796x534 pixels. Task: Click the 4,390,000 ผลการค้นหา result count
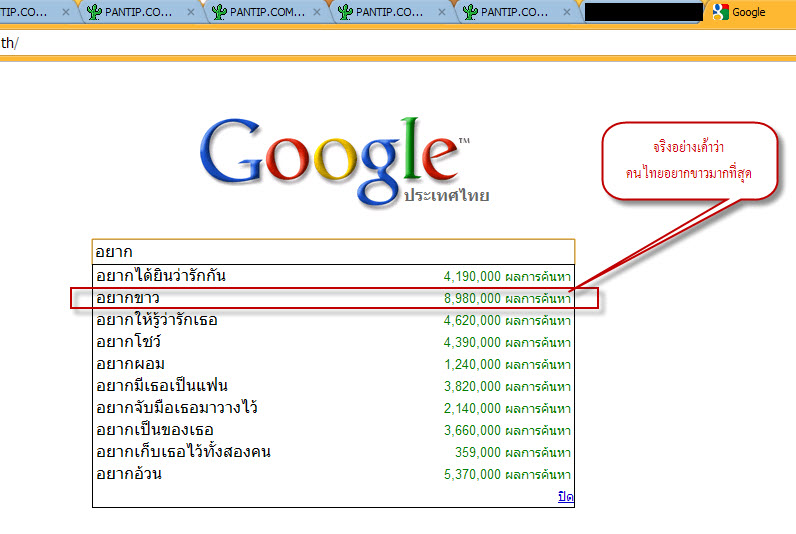click(x=507, y=343)
